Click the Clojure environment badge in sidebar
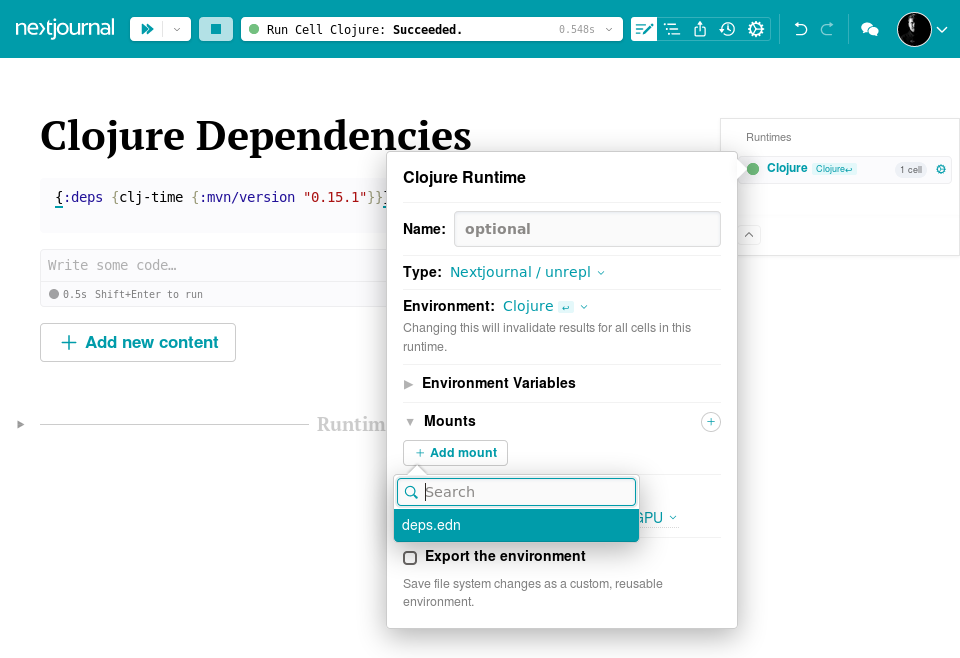Image resolution: width=960 pixels, height=658 pixels. point(834,169)
